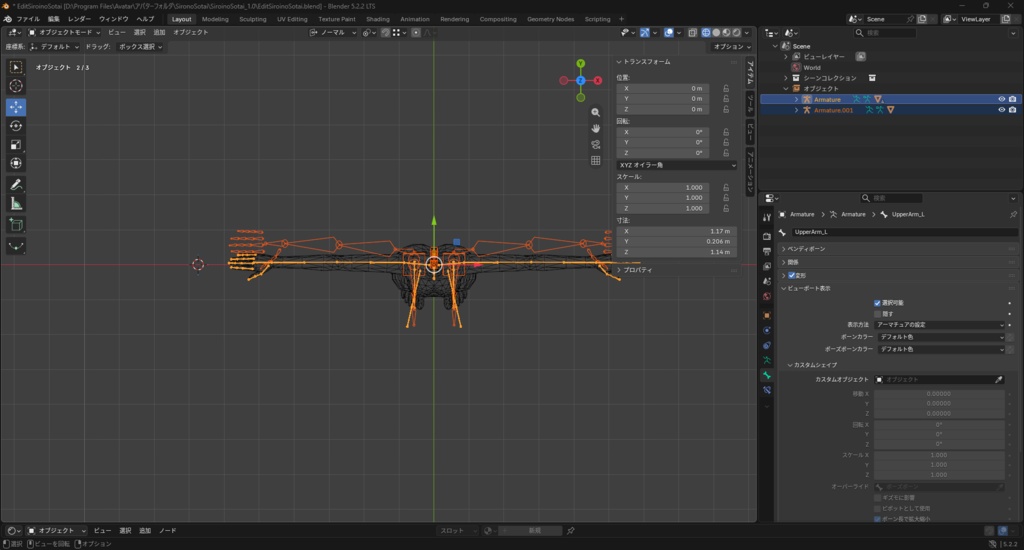Open the XYZ オイラー角 rotation mode dropdown
The image size is (1024, 550).
point(677,165)
